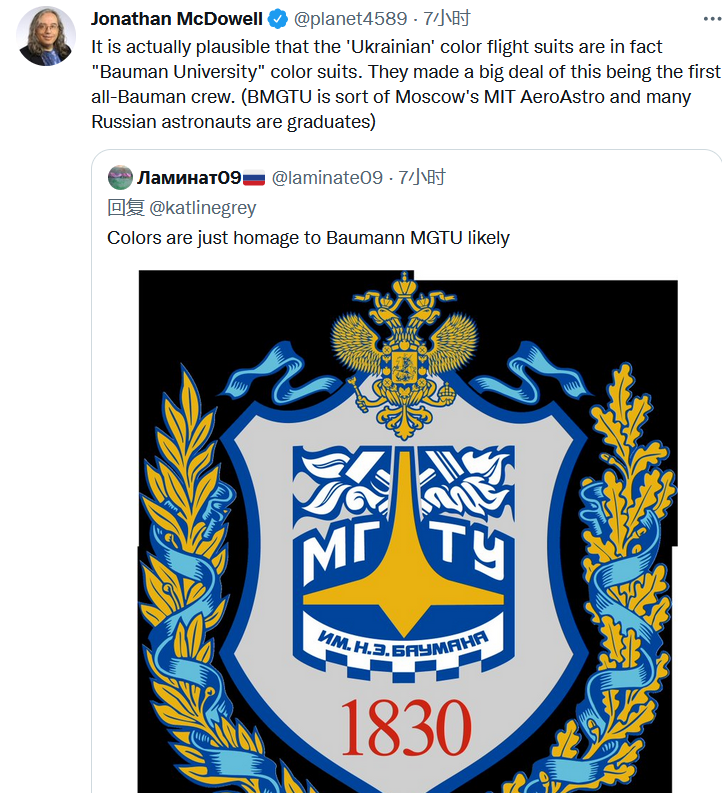This screenshot has height=793, width=722.
Task: Open the @katlinegrey mention
Action: click(x=202, y=208)
